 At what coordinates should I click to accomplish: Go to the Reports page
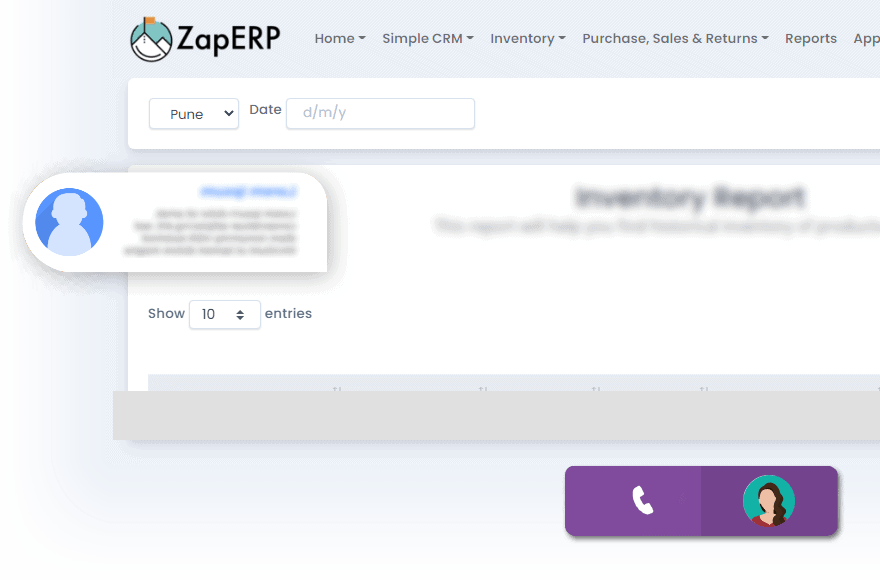coord(810,39)
